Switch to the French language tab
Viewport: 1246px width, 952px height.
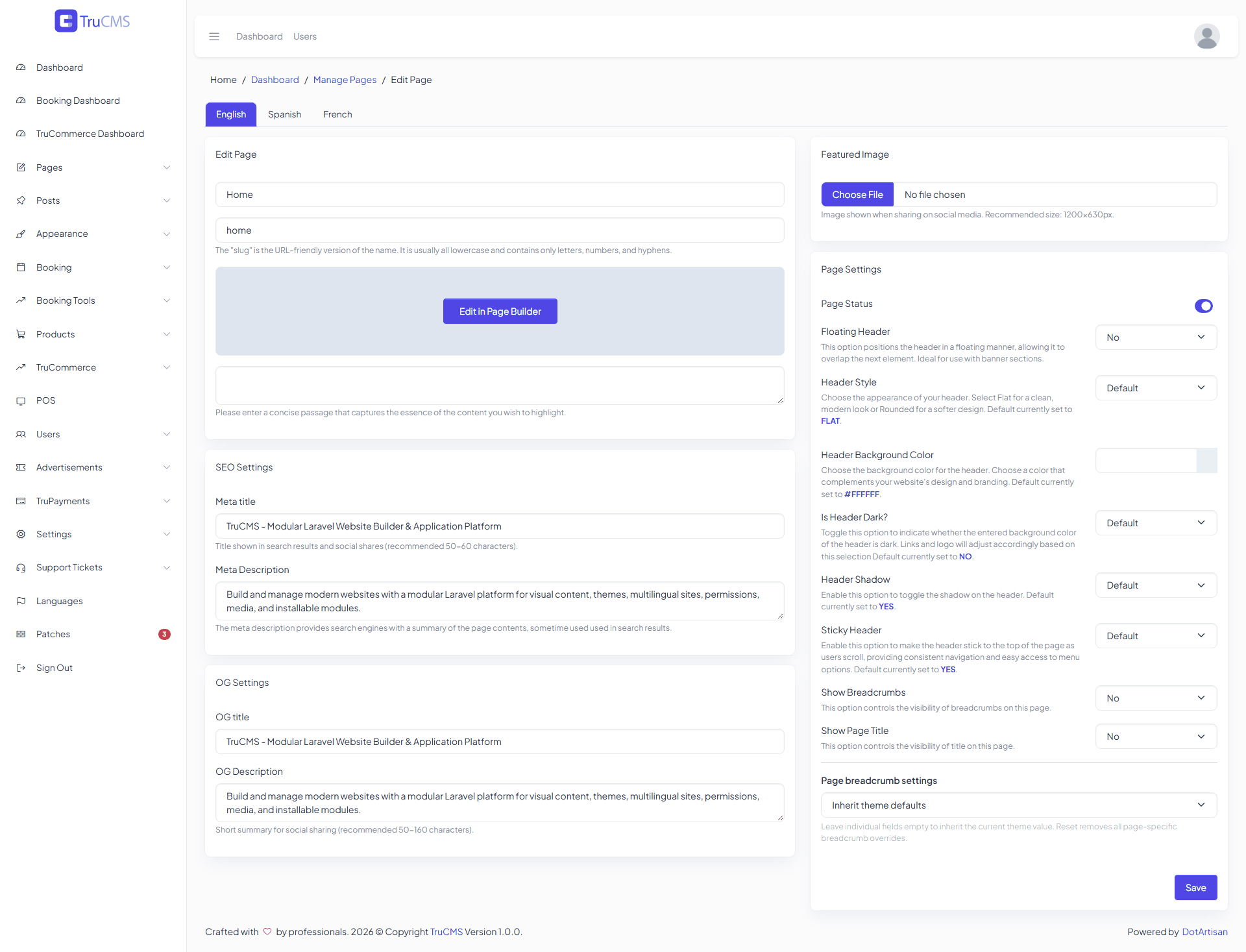(x=337, y=114)
